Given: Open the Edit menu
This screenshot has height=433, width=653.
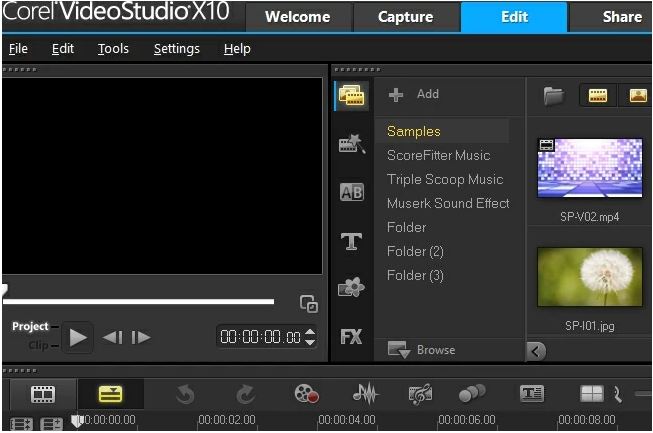Looking at the screenshot, I should [63, 49].
